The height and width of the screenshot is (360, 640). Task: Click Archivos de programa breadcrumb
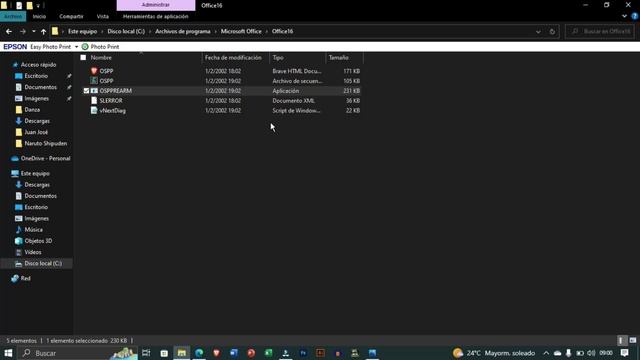point(183,31)
